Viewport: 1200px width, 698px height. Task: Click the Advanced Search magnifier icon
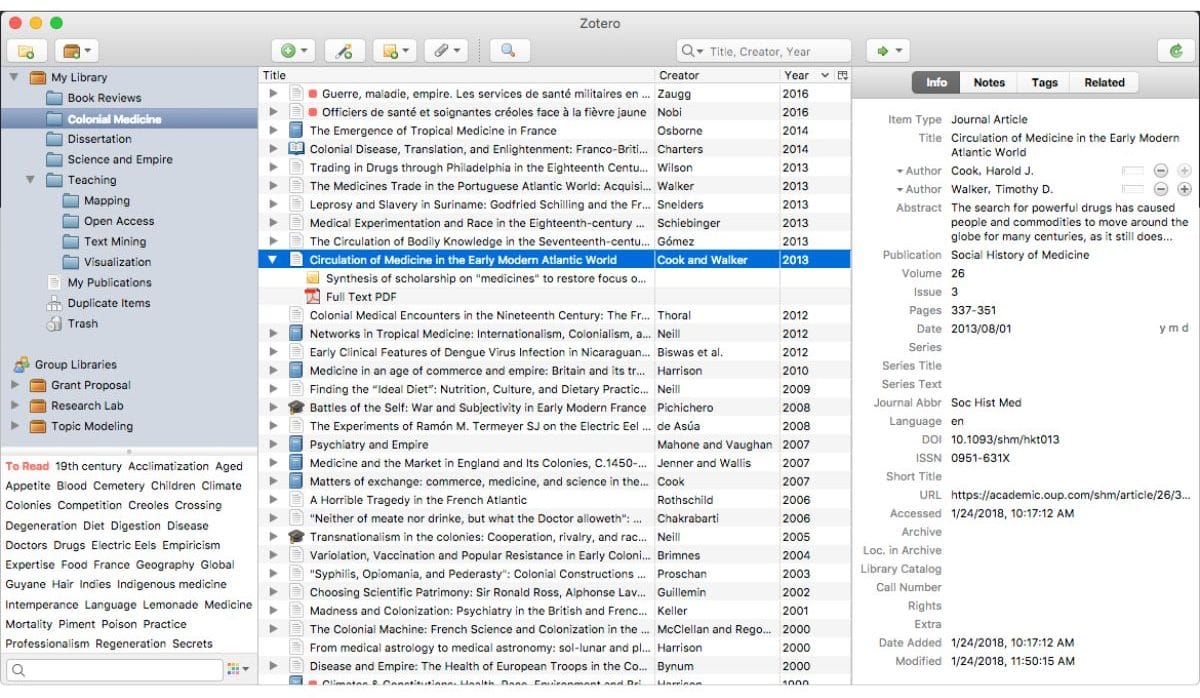click(508, 50)
